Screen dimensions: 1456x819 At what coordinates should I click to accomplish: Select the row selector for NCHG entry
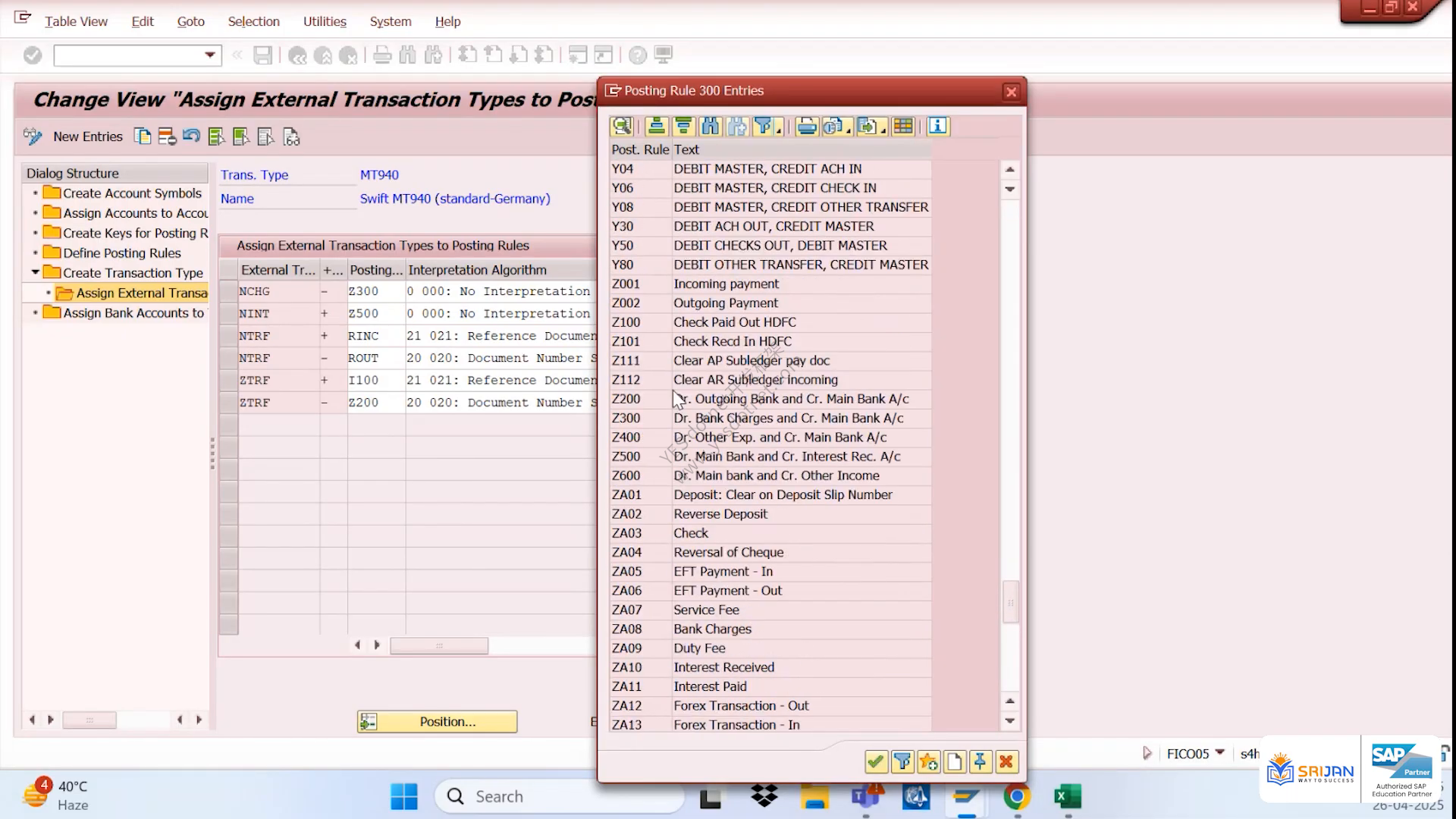(x=228, y=291)
